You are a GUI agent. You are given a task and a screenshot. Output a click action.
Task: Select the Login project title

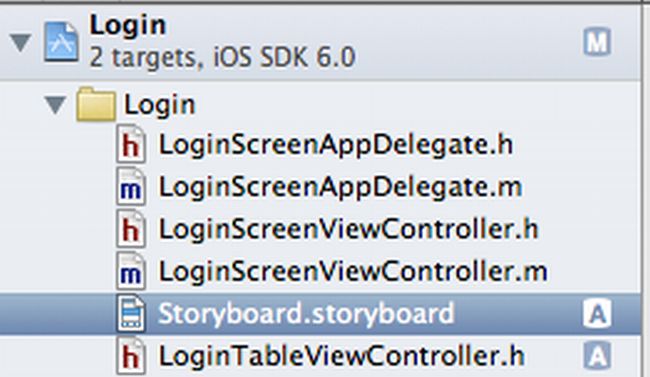[x=128, y=26]
